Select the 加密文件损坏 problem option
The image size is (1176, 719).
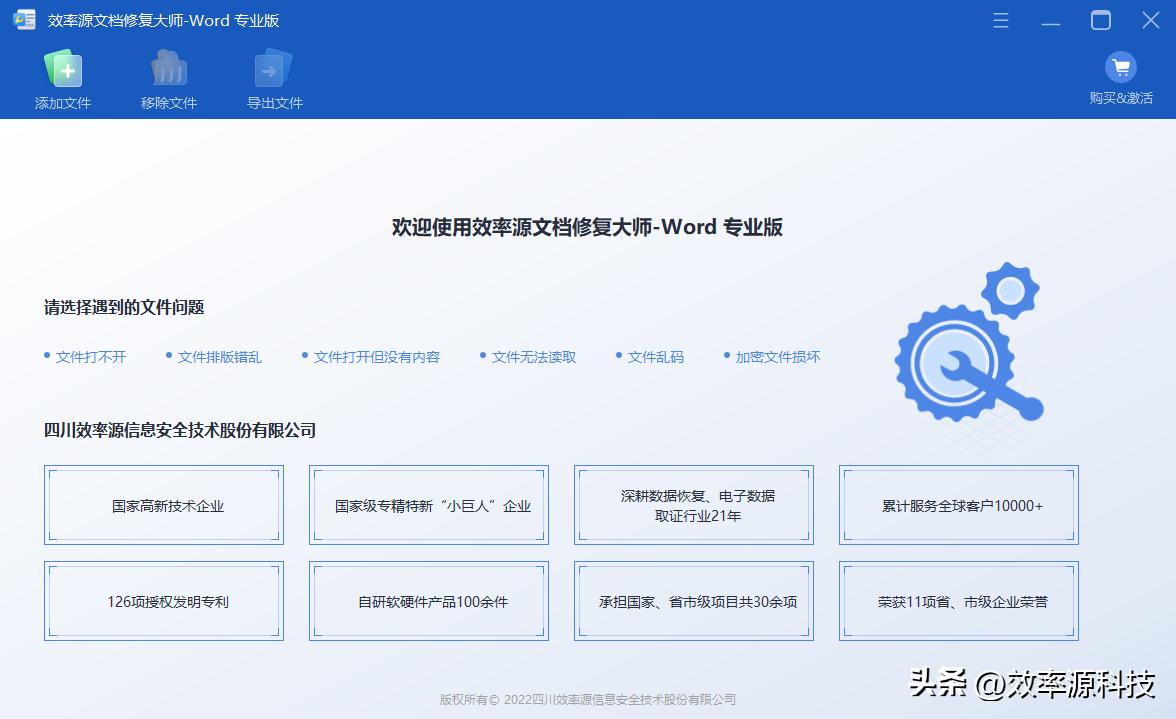pyautogui.click(x=780, y=356)
